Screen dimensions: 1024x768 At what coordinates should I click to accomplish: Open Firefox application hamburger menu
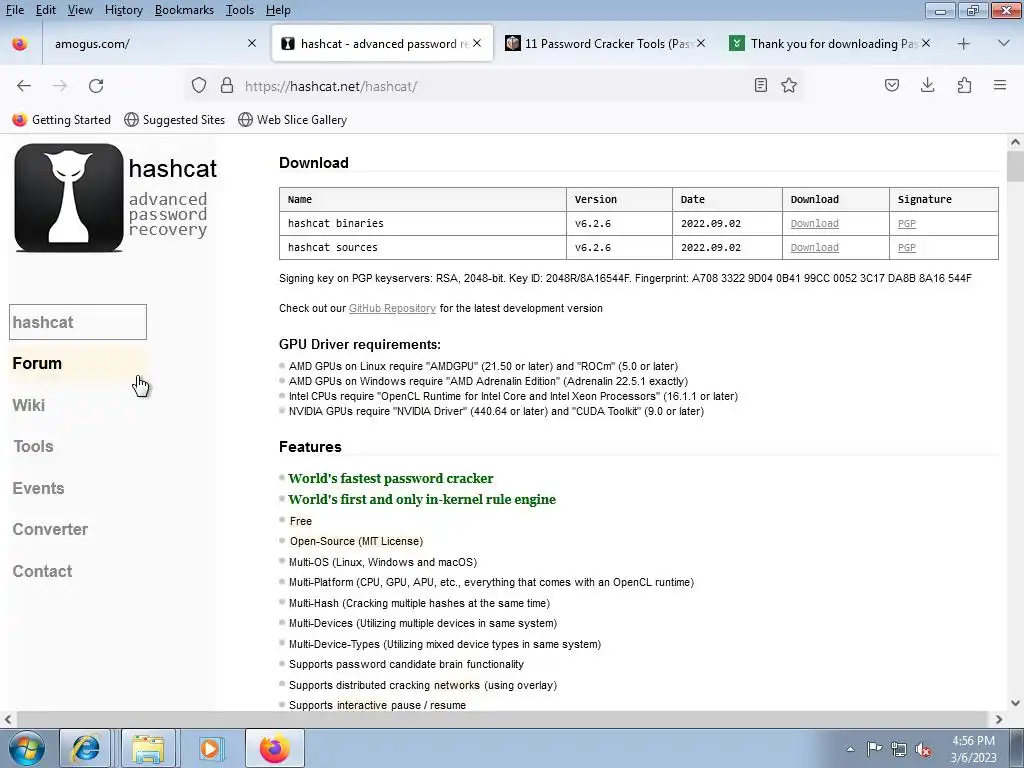1000,86
